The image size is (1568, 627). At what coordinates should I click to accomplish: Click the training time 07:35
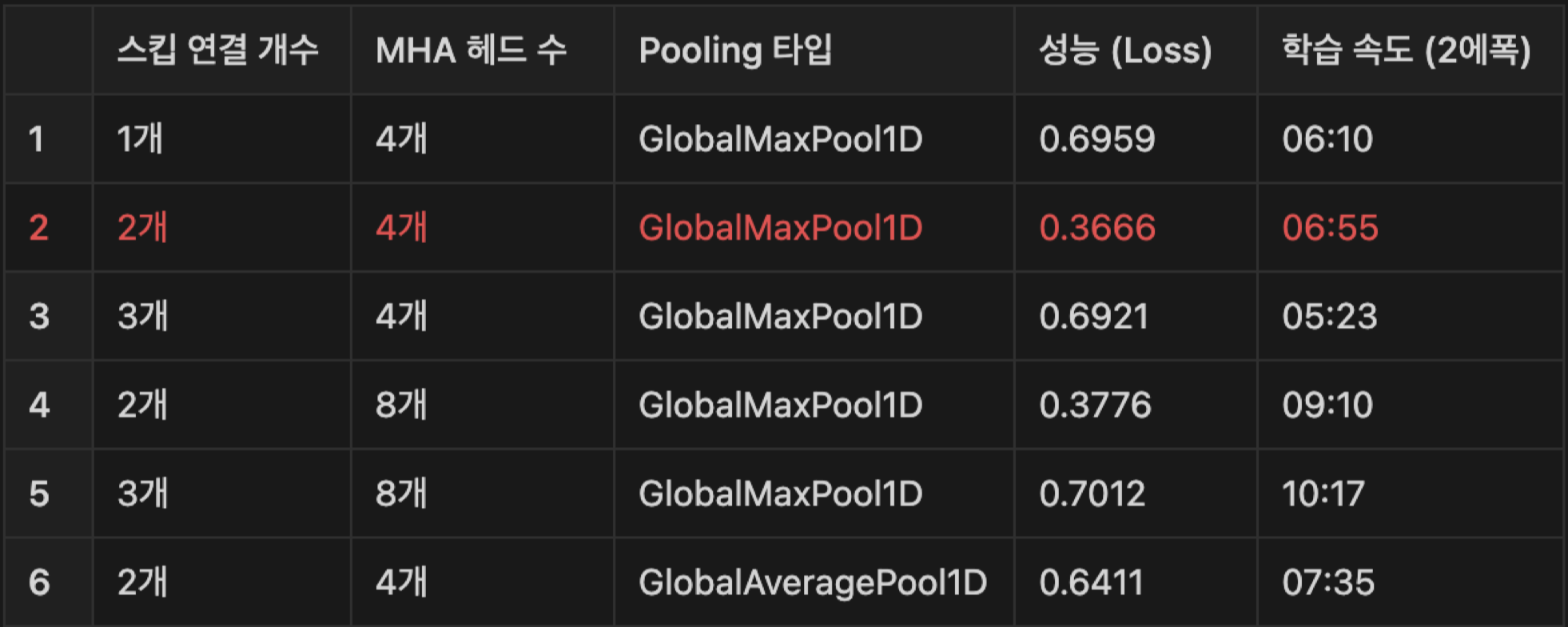pyautogui.click(x=1328, y=582)
